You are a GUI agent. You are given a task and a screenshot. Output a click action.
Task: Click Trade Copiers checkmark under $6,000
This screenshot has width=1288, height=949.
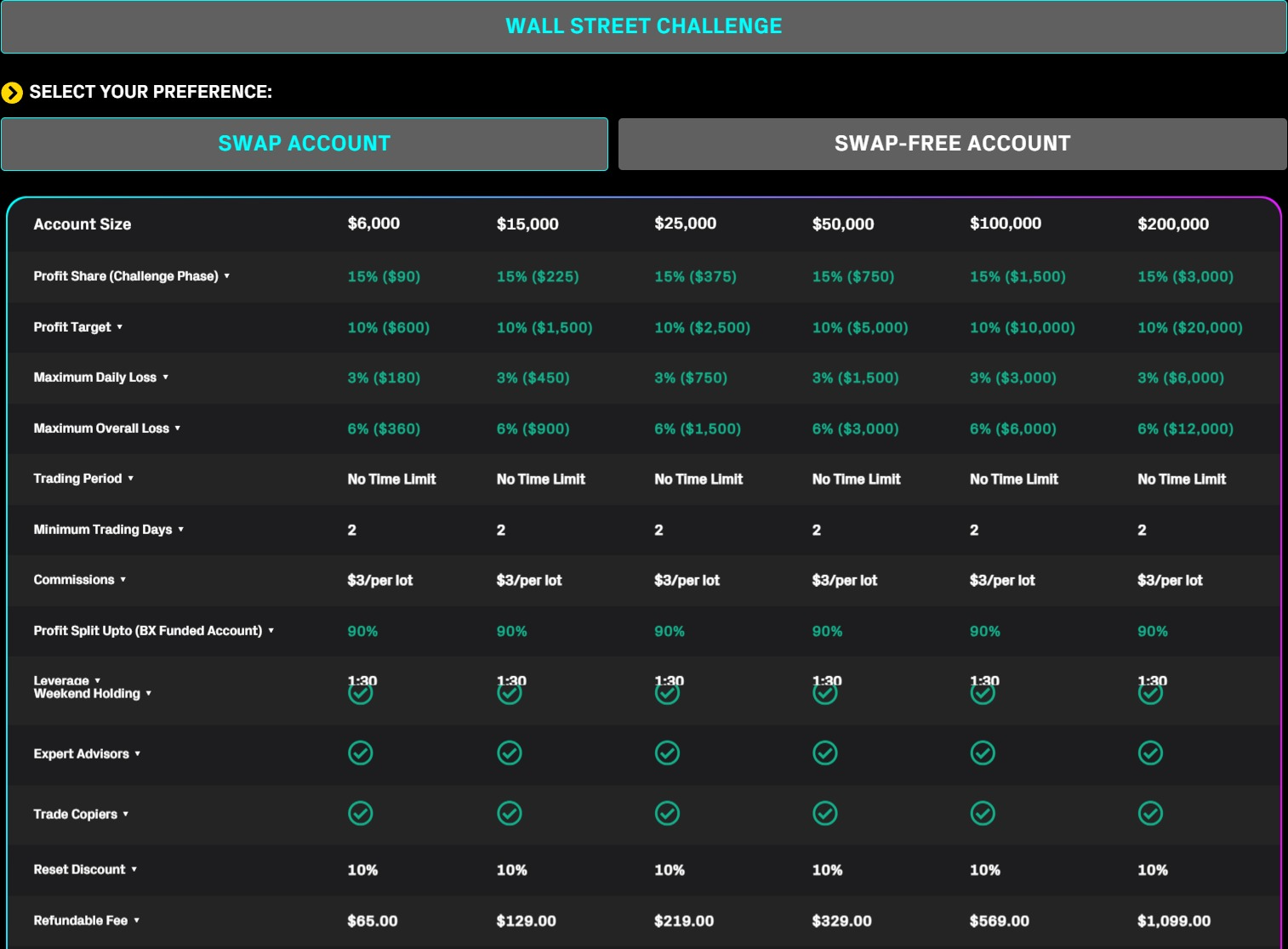coord(361,813)
